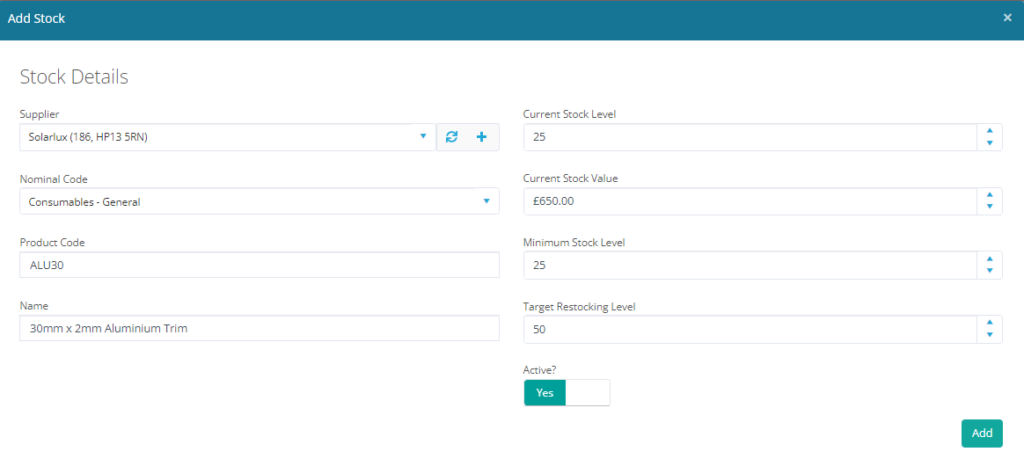Increase Minimum Stock Level with up arrow

coord(989,259)
